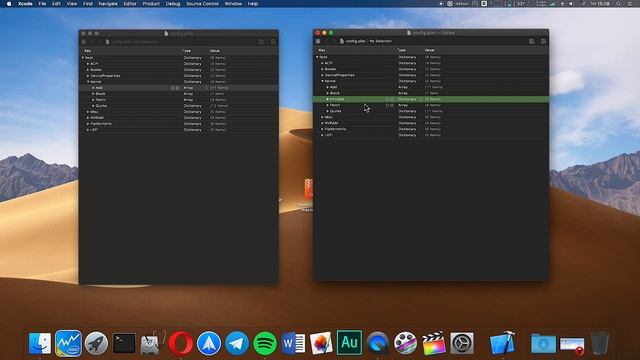Open the Spark mail app in the Dock
This screenshot has width=640, height=360.
[209, 343]
